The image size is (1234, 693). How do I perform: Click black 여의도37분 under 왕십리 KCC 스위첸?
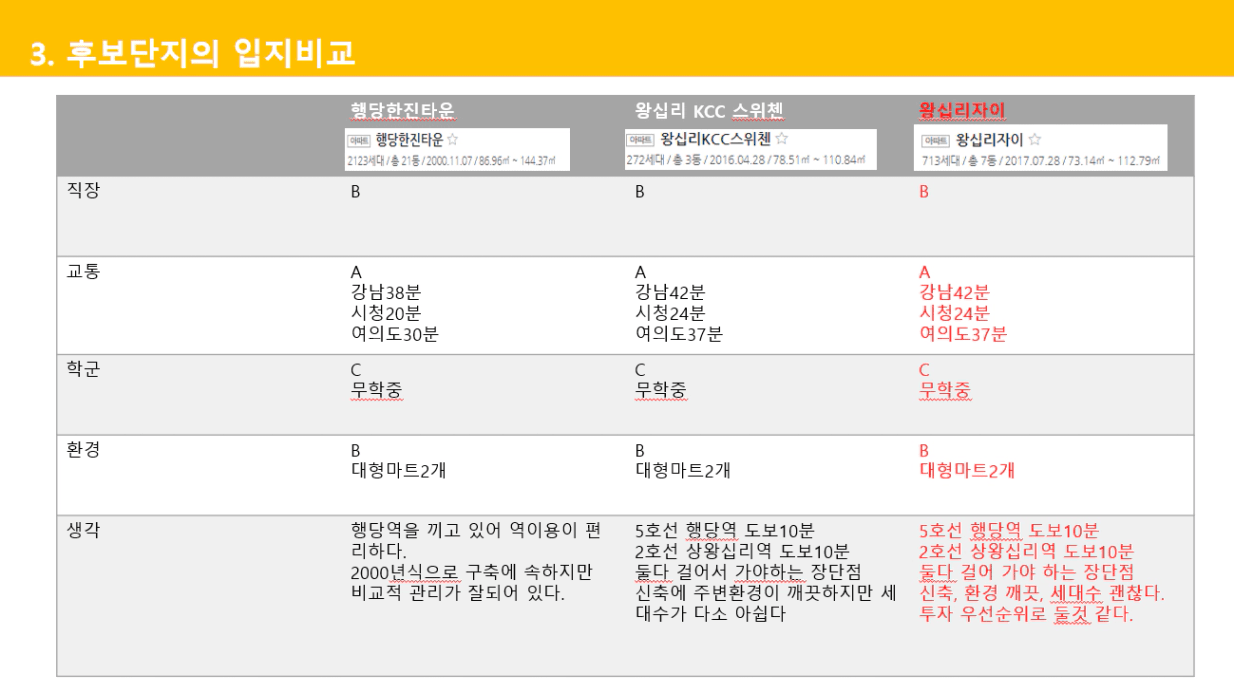point(679,335)
